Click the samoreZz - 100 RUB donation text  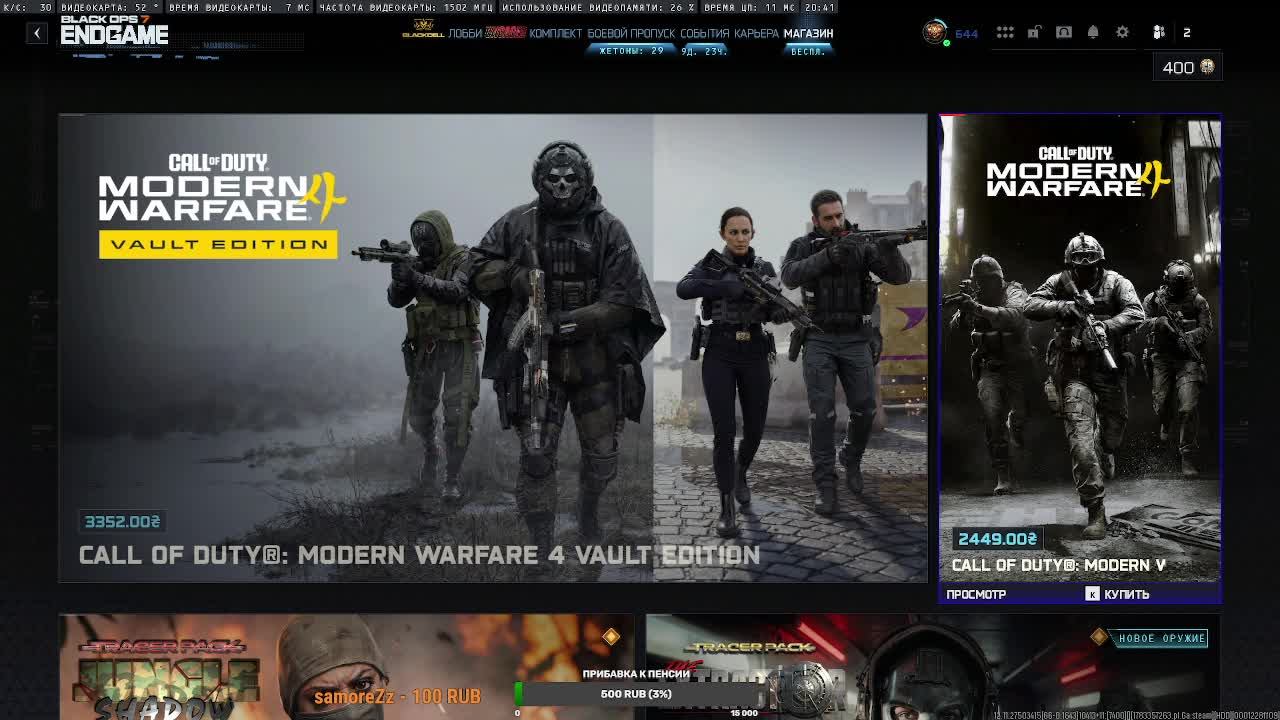pos(397,696)
